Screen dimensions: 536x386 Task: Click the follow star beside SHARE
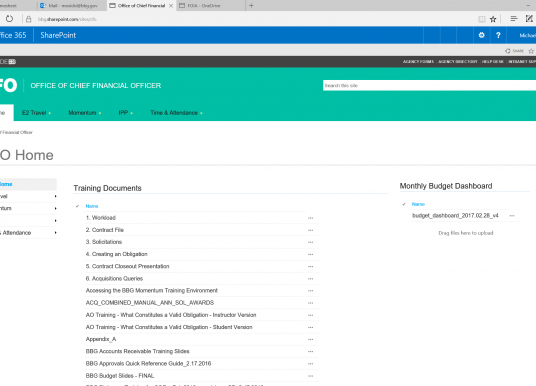(531, 51)
